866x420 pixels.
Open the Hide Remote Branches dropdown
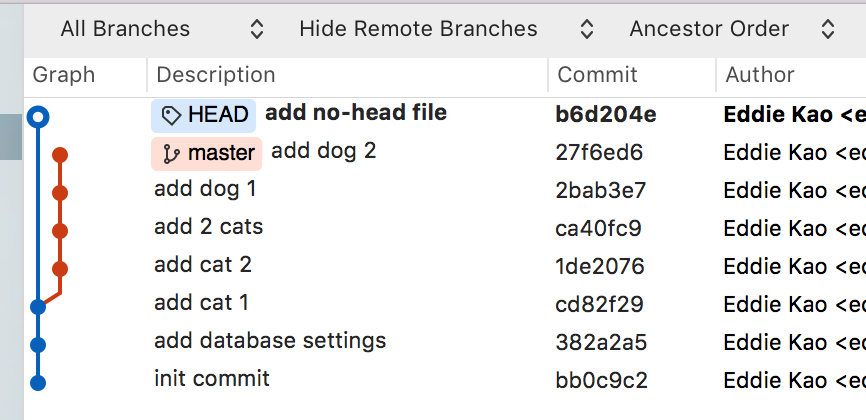(x=446, y=29)
